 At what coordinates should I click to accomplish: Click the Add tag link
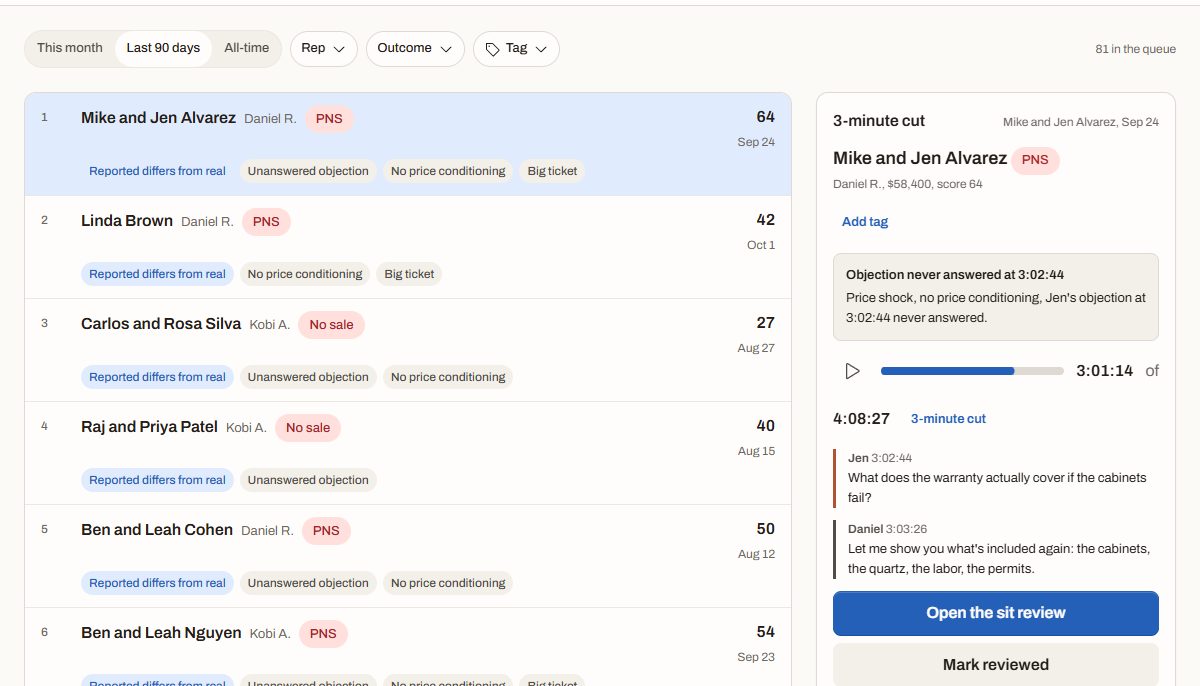(865, 222)
